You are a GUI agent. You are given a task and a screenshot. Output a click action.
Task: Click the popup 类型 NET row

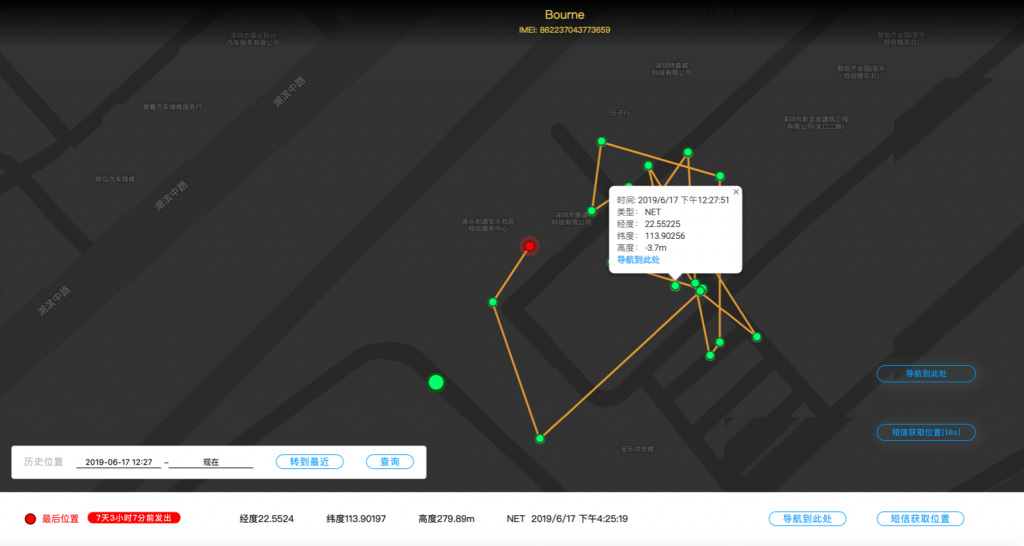coord(639,212)
